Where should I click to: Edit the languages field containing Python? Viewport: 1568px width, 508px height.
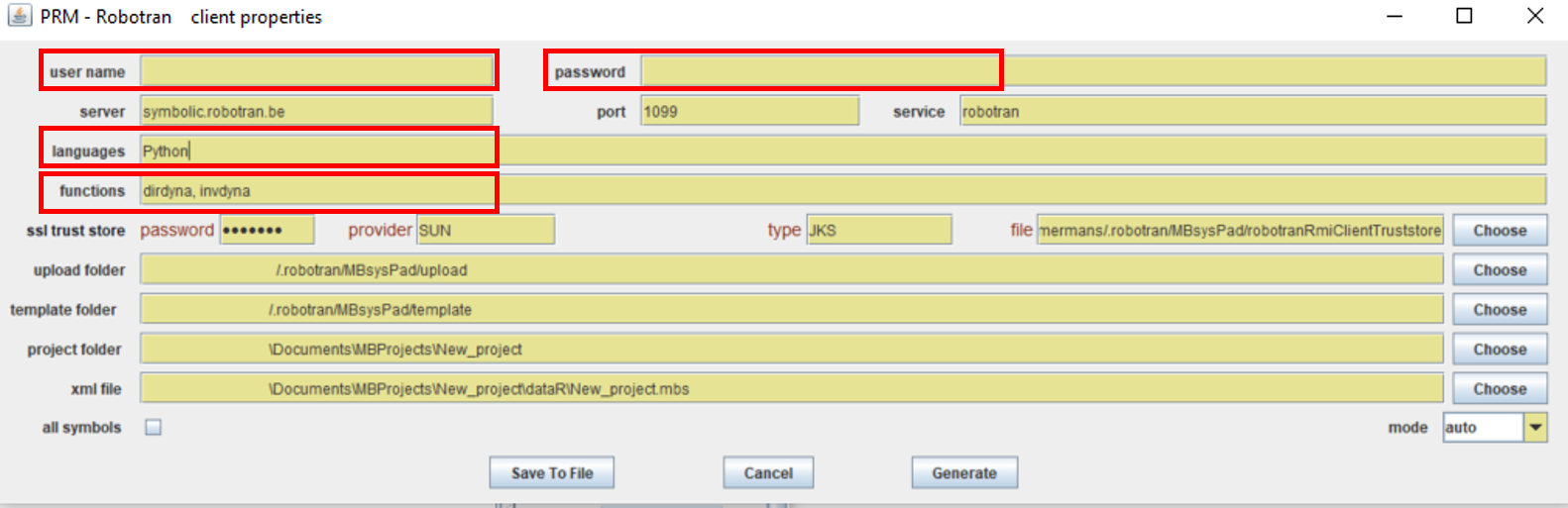click(x=843, y=151)
